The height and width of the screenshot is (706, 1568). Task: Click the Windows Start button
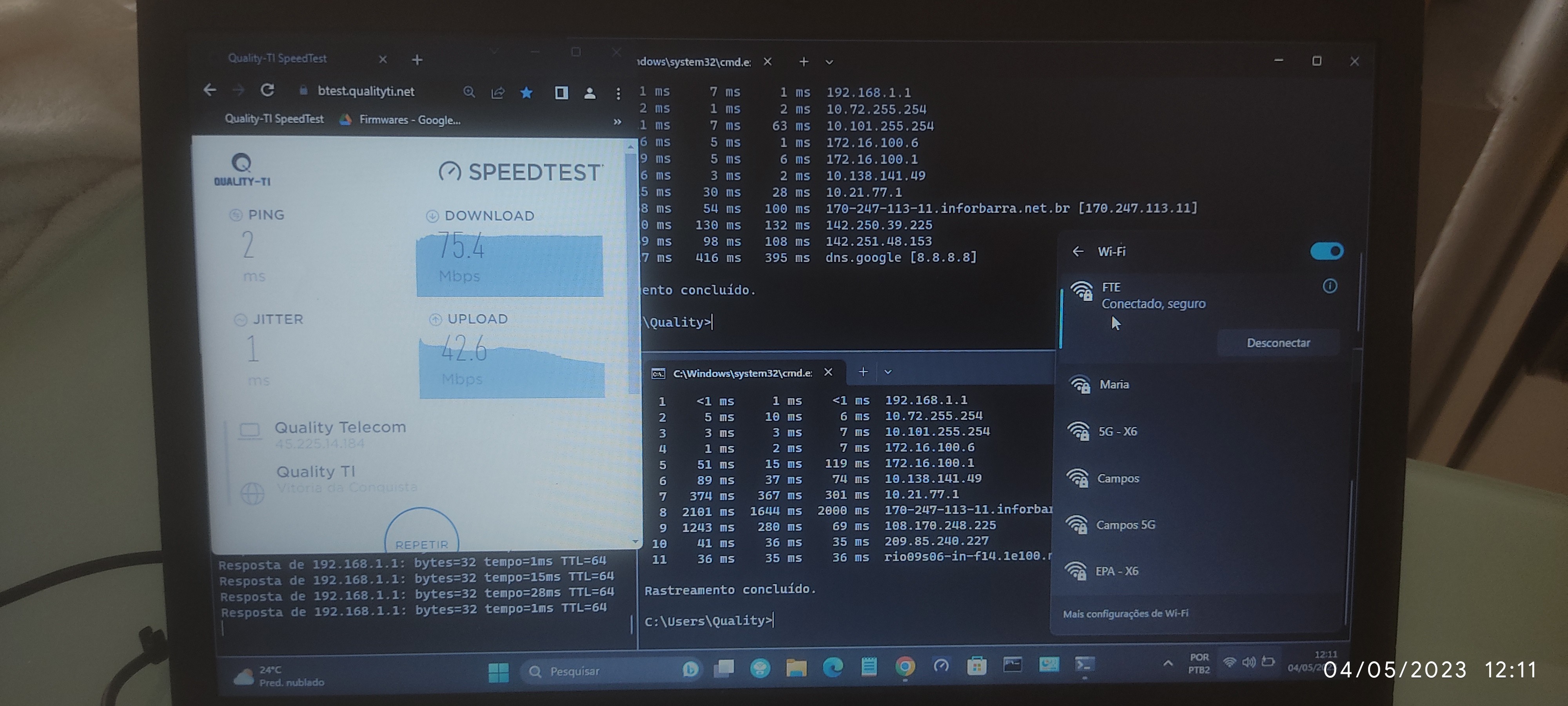click(499, 672)
